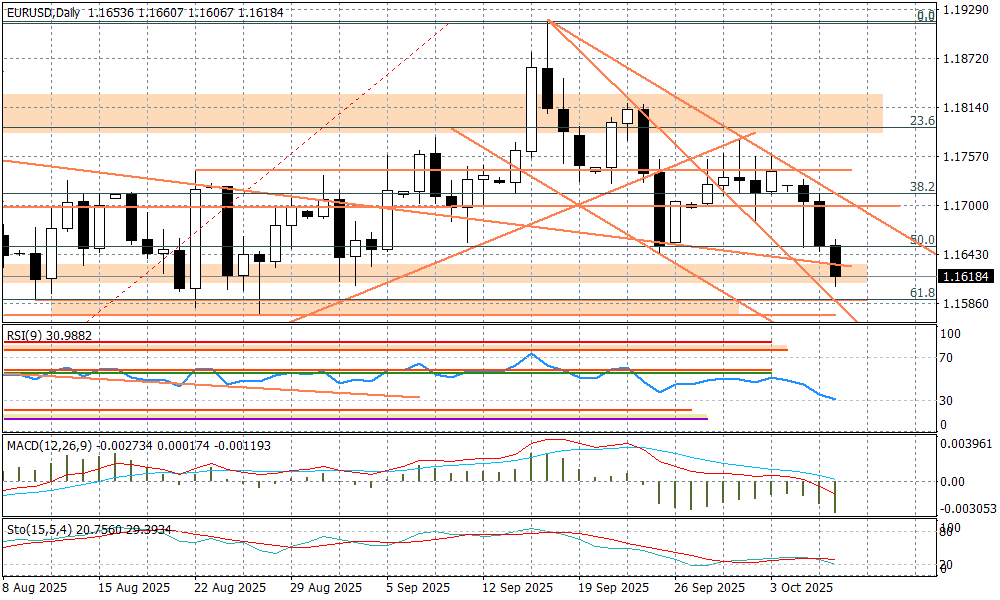Screen dimensions: 1000x600
Task: Click the 3 Oct 2025 date label
Action: pos(799,588)
